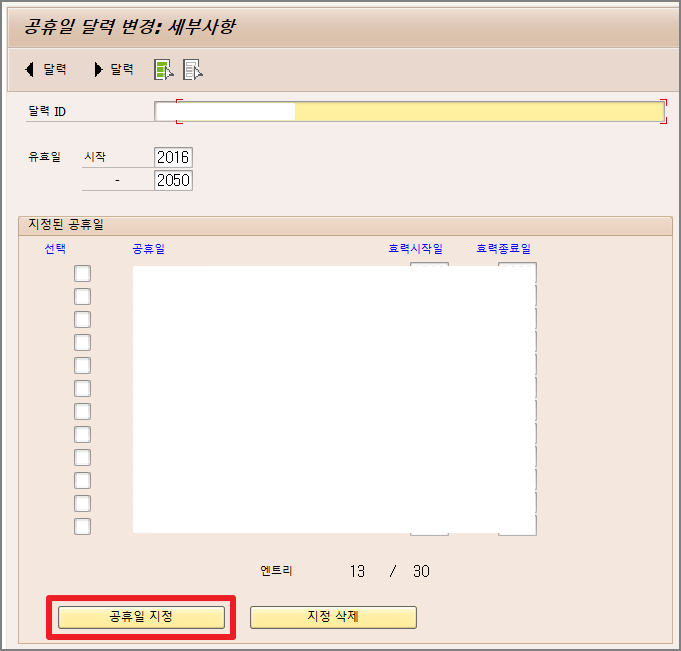Tick the eleventh checkbox in 선택 column
This screenshot has height=651, width=681.
83,504
